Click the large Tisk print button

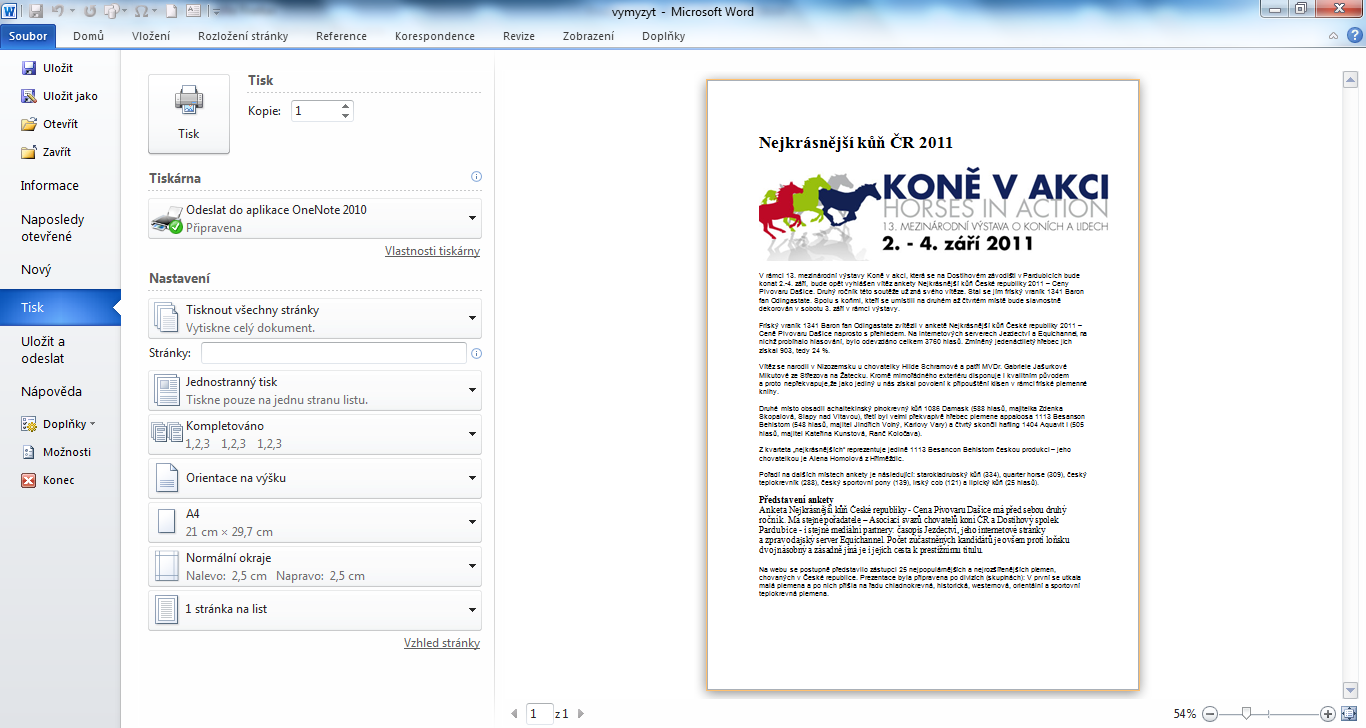click(189, 114)
